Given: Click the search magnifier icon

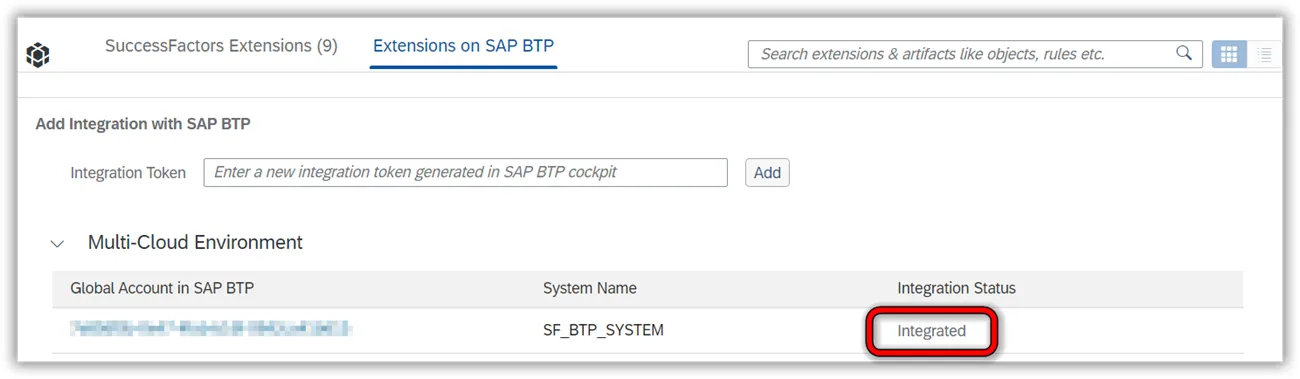Looking at the screenshot, I should click(x=1184, y=53).
